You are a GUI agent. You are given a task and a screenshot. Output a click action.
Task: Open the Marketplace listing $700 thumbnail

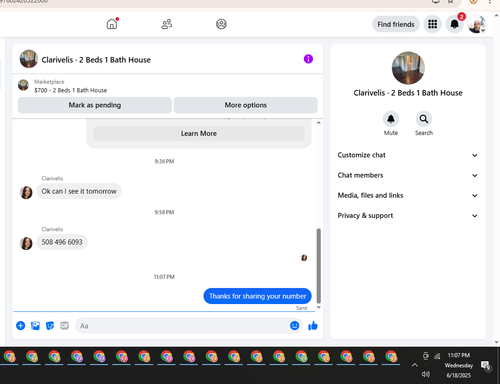[23, 85]
